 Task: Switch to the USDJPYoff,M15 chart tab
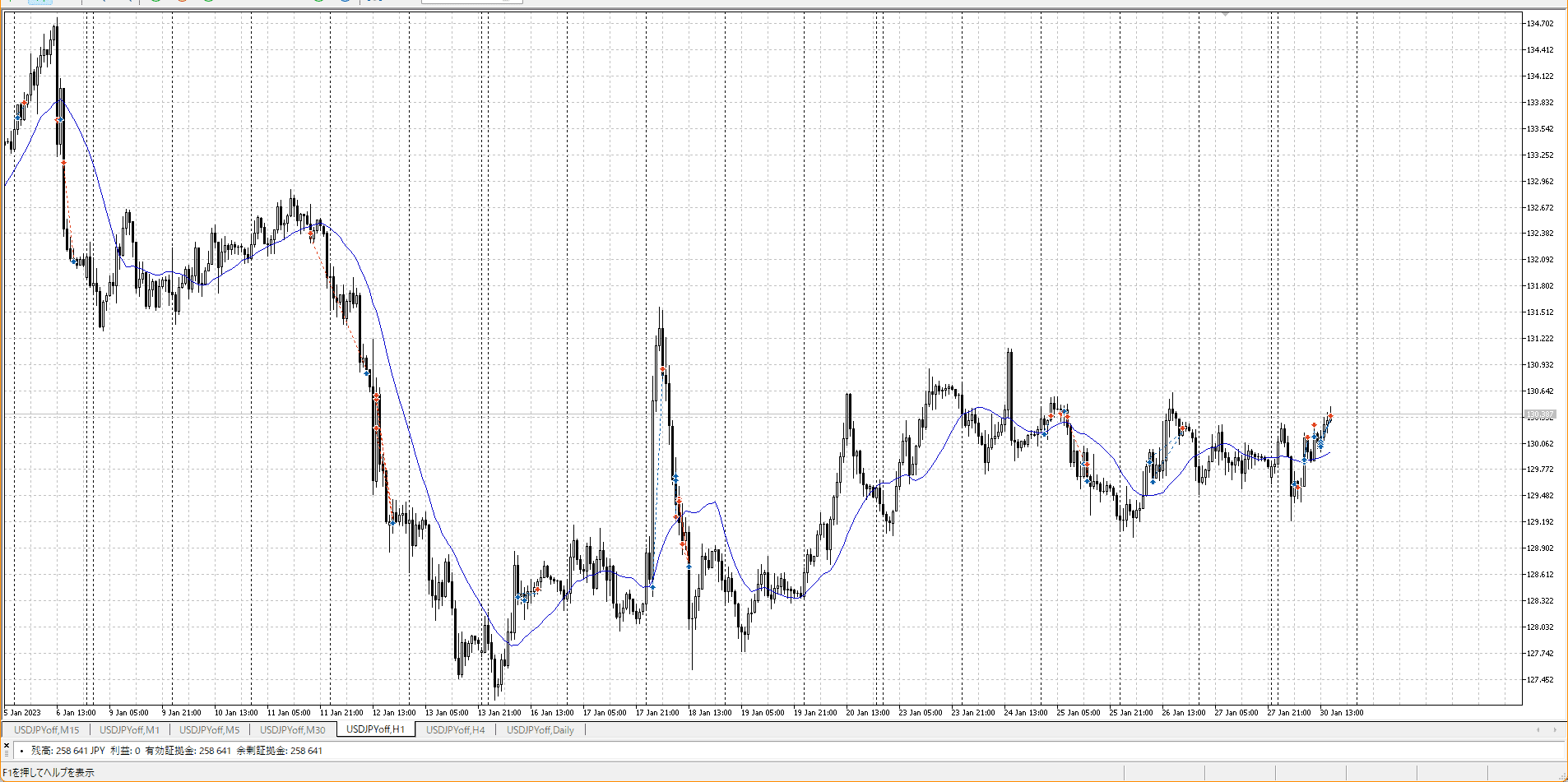coord(47,729)
